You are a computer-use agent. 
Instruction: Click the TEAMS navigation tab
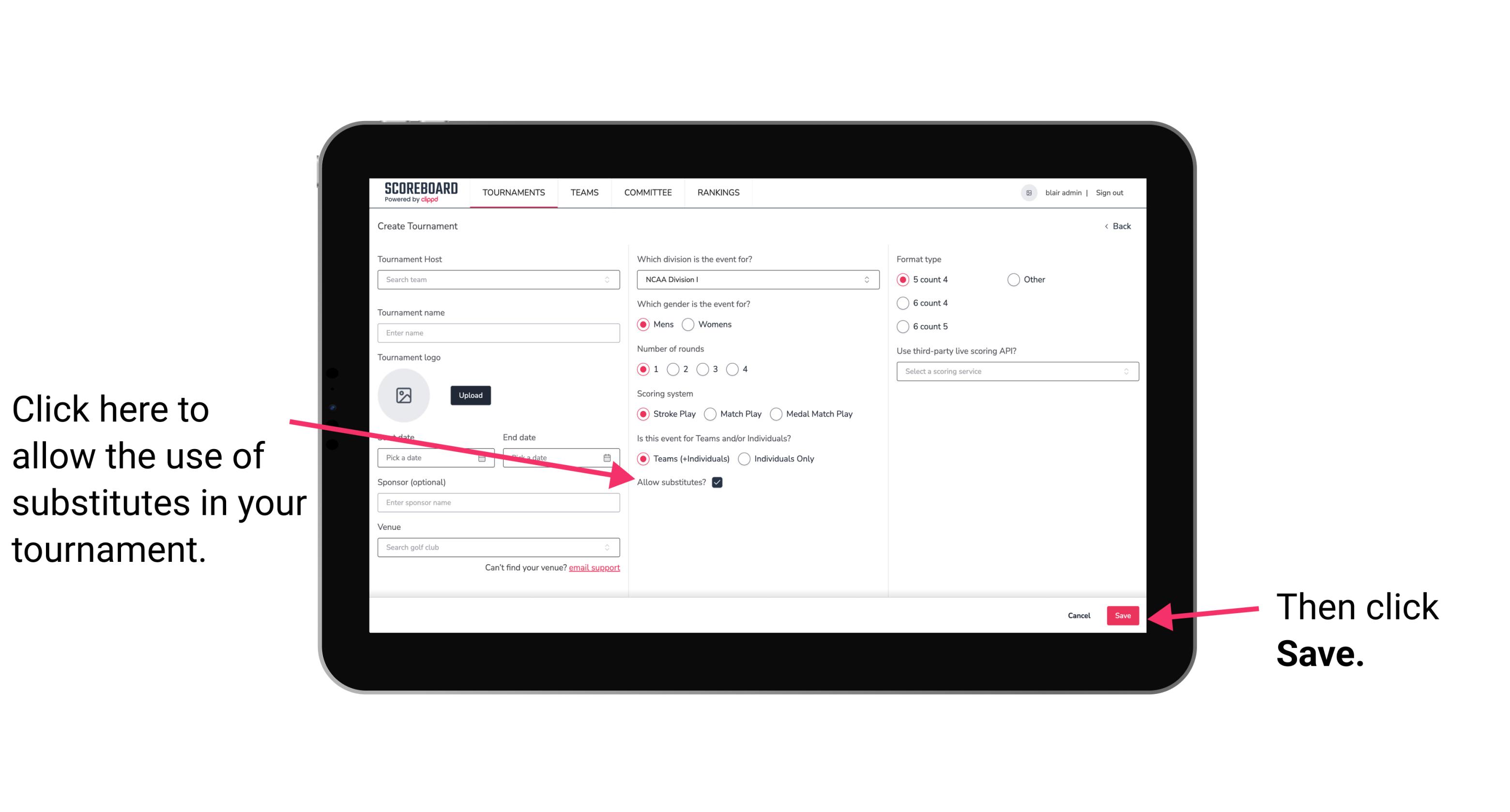(583, 192)
